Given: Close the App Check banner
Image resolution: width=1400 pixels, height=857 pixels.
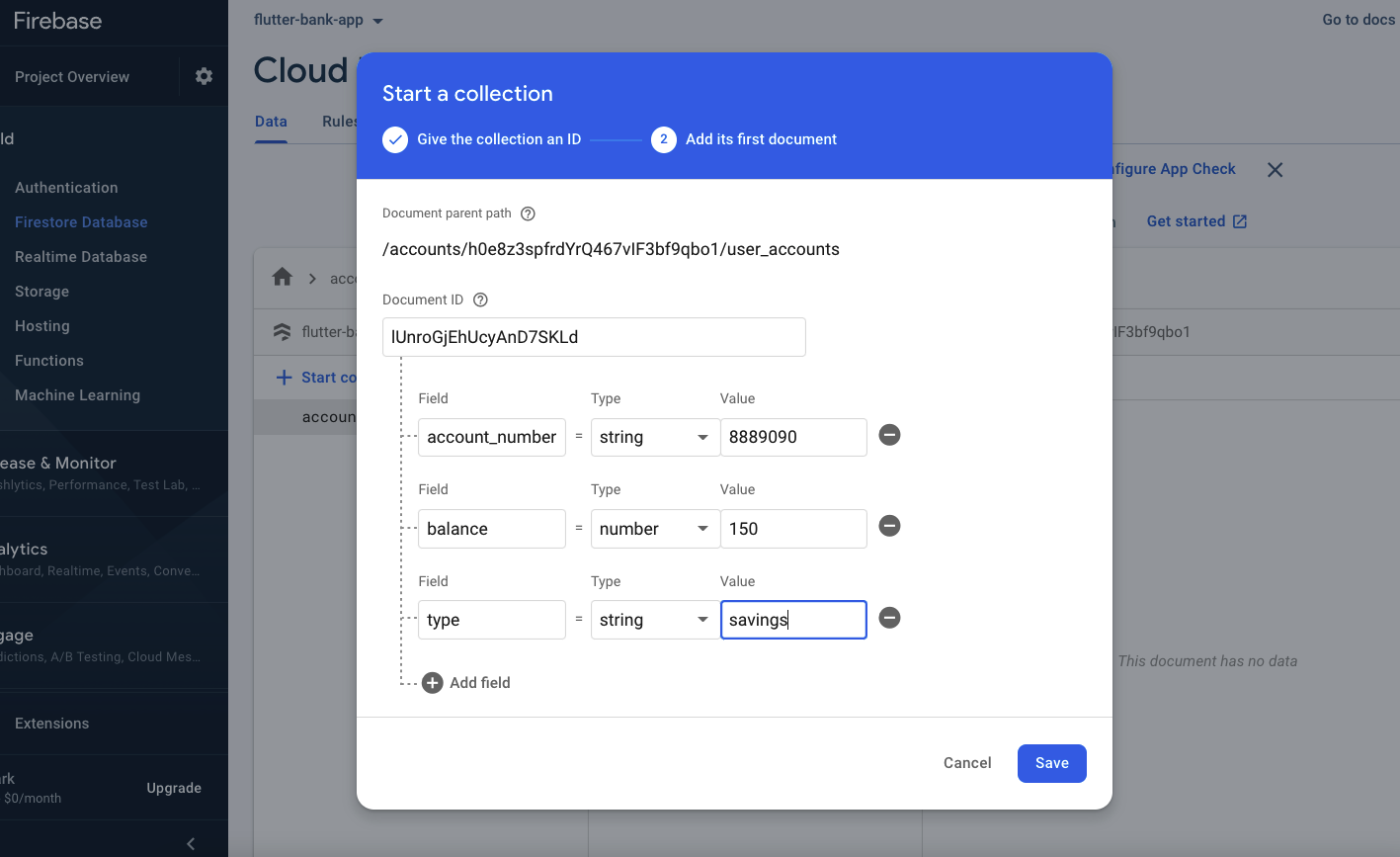Looking at the screenshot, I should tap(1275, 170).
